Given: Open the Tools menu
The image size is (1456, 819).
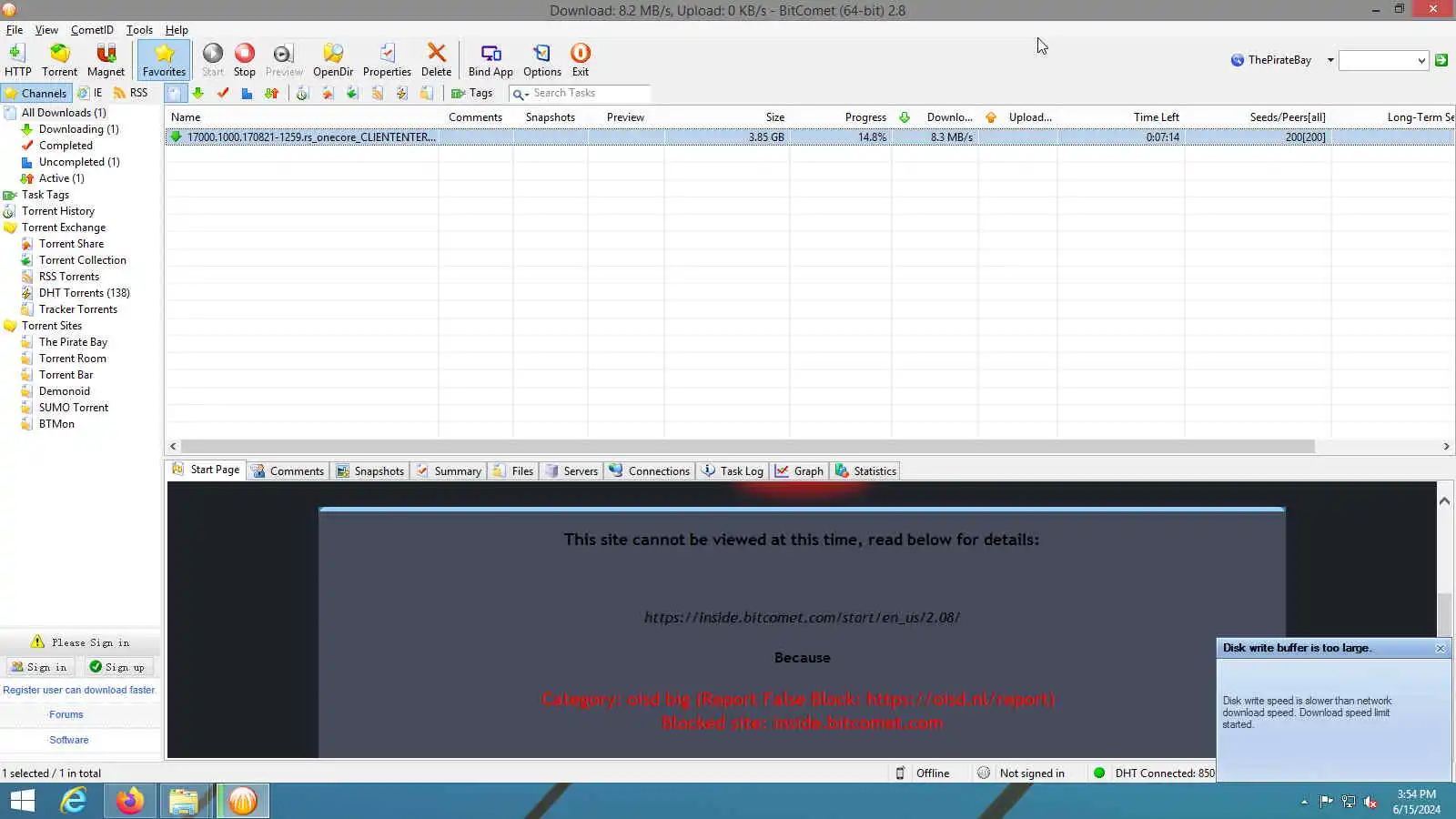Looking at the screenshot, I should coord(139,30).
